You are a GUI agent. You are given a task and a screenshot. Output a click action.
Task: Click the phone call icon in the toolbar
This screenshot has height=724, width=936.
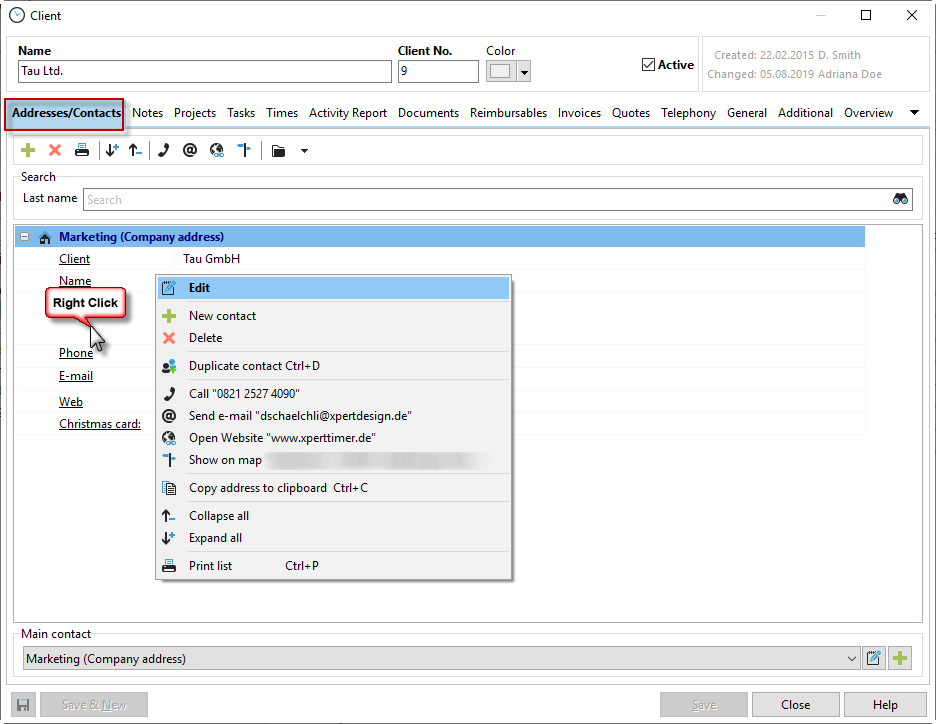[163, 151]
